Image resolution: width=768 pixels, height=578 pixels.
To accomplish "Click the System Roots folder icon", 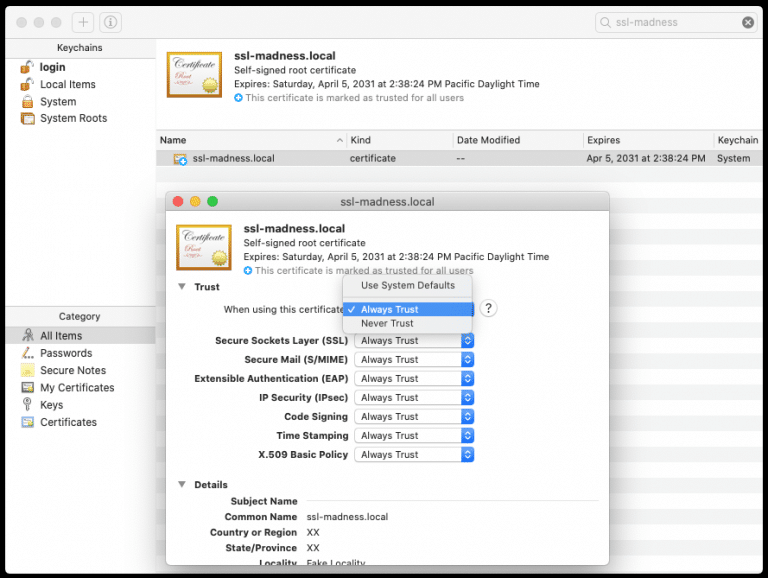I will (27, 119).
